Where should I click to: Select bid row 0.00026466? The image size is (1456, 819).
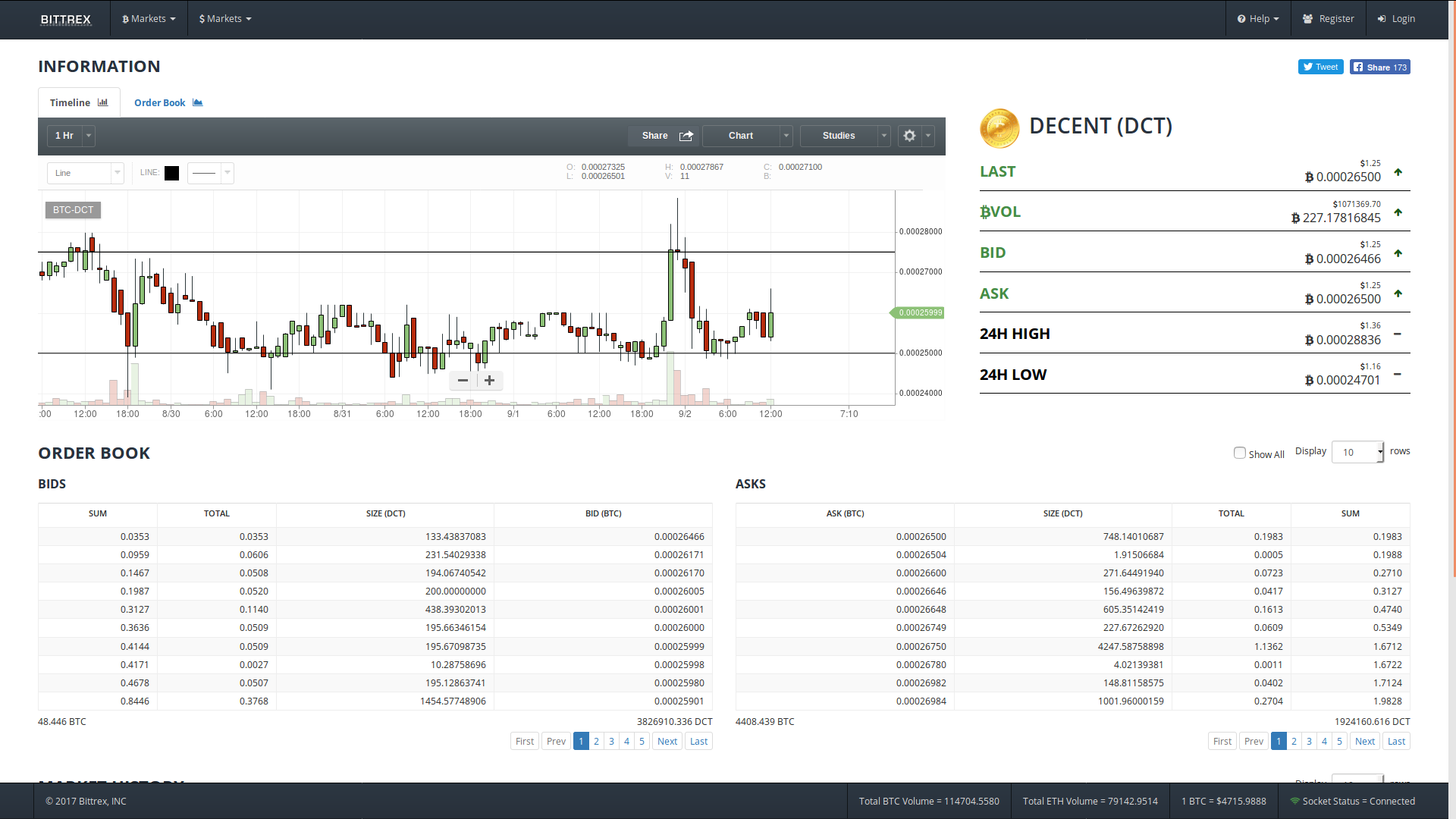tap(375, 537)
